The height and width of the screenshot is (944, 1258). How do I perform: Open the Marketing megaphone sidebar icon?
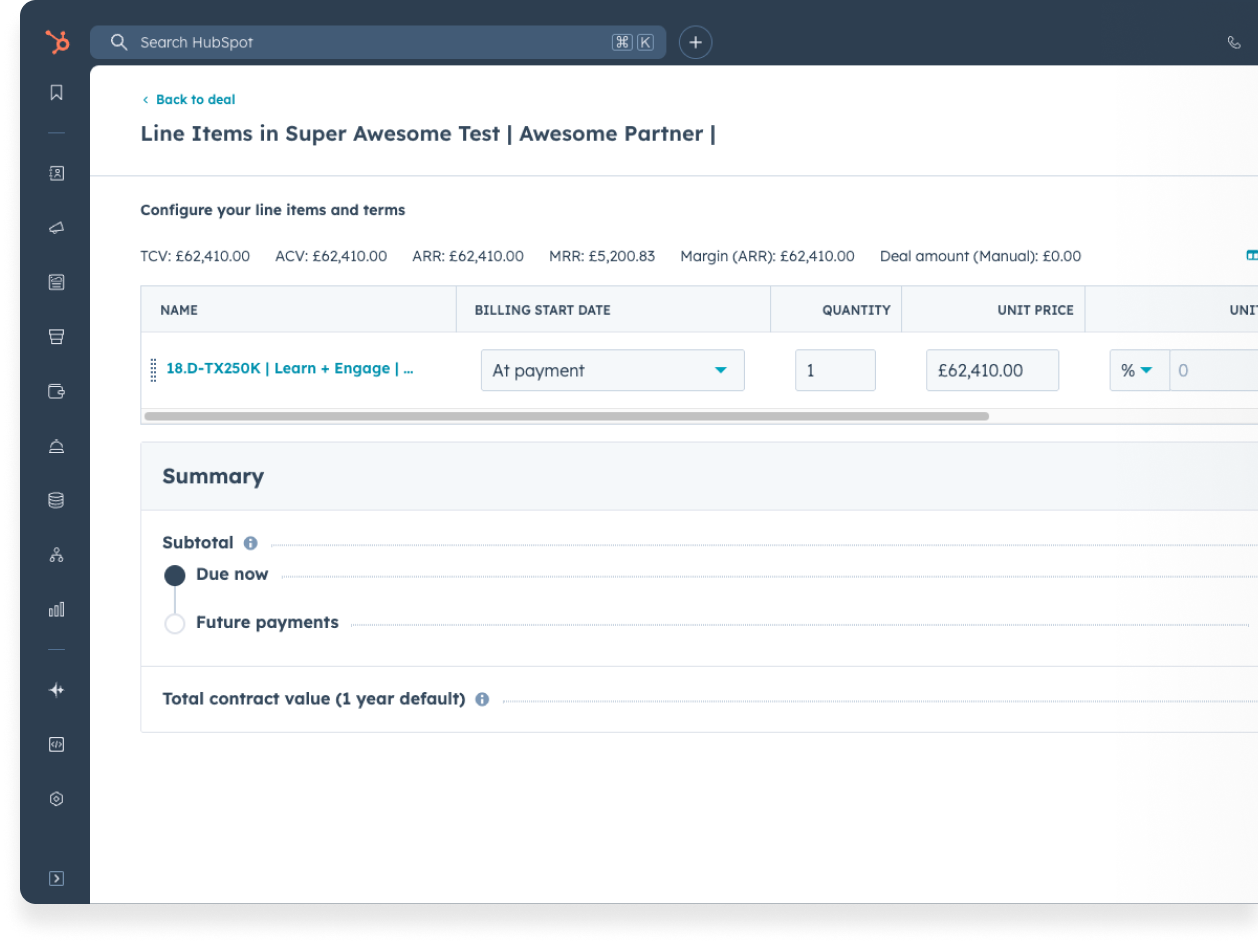57,228
